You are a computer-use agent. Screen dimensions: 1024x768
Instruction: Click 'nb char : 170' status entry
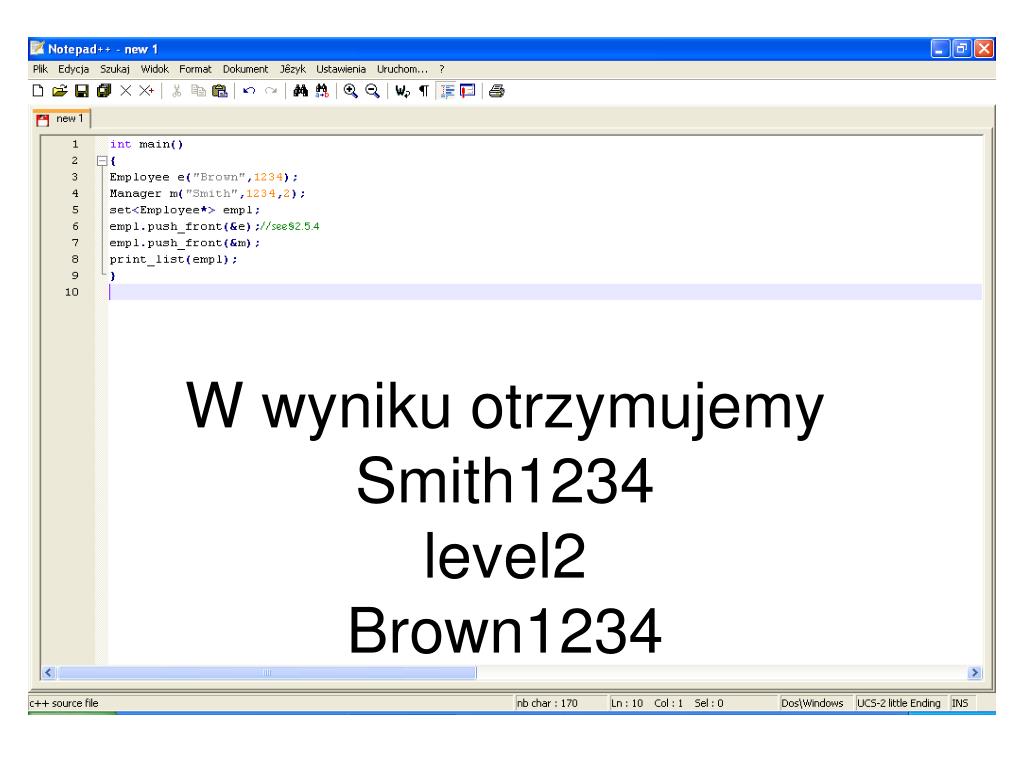pos(547,703)
